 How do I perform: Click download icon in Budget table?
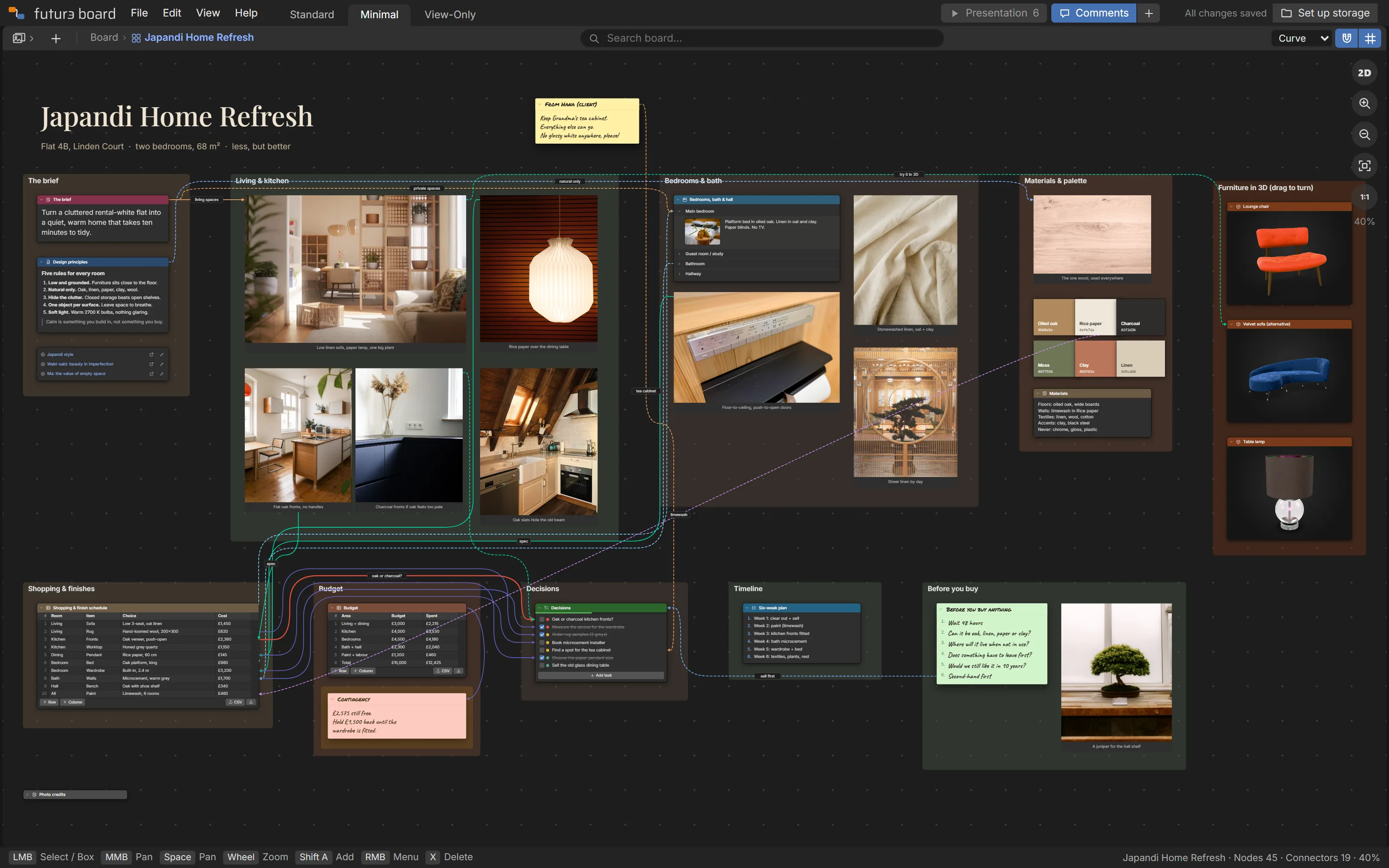point(458,671)
